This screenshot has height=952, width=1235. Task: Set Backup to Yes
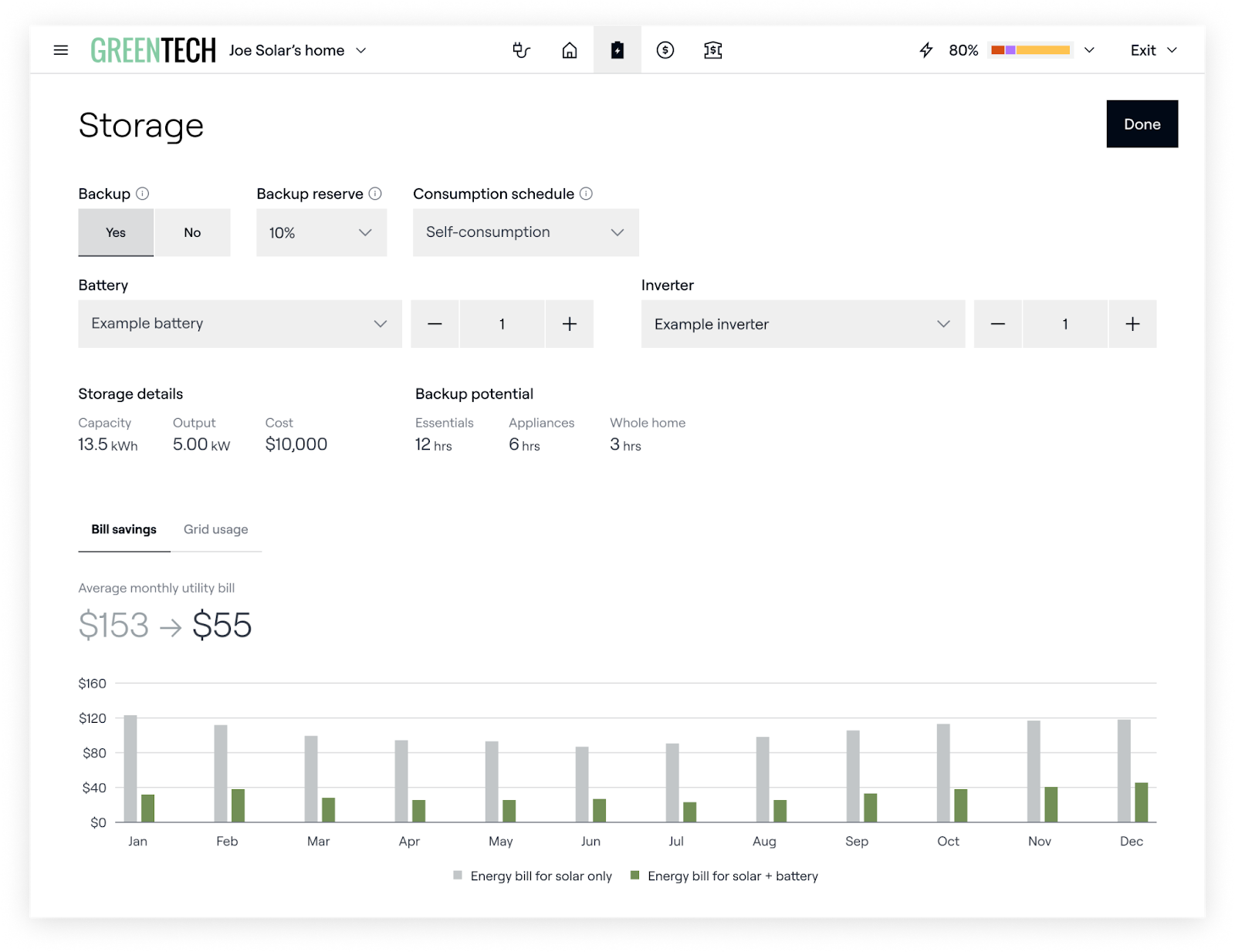click(x=116, y=232)
